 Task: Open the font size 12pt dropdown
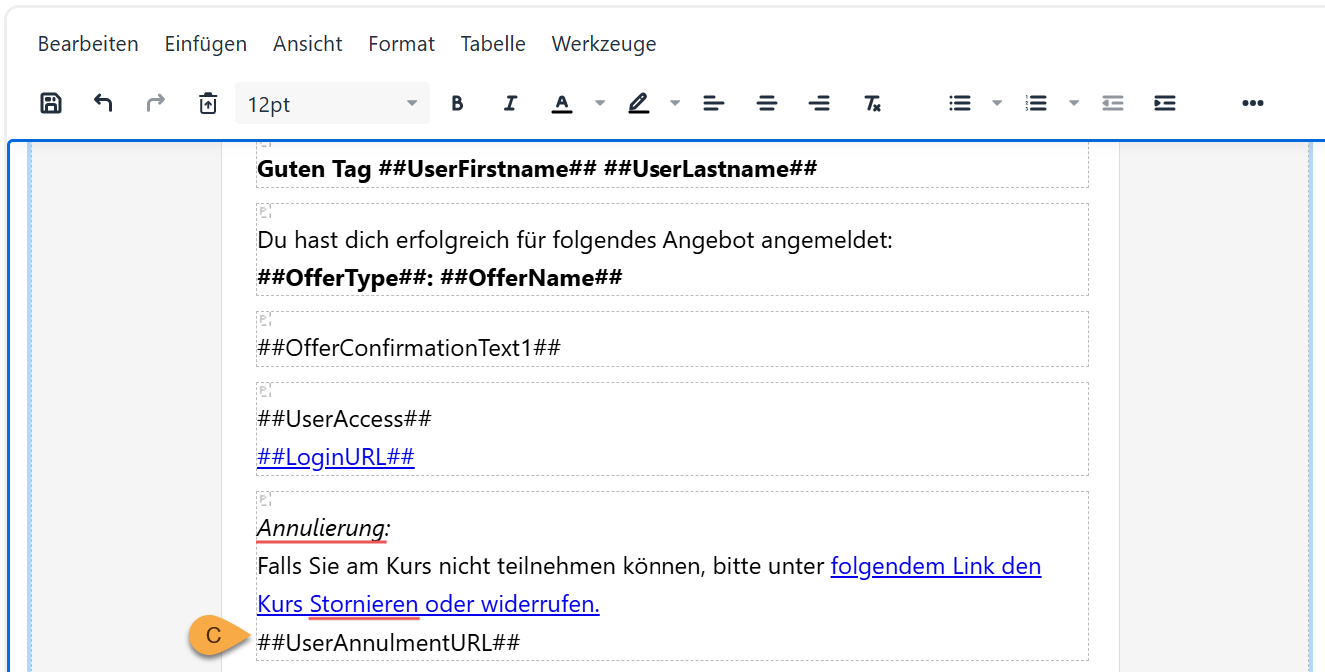coord(333,103)
